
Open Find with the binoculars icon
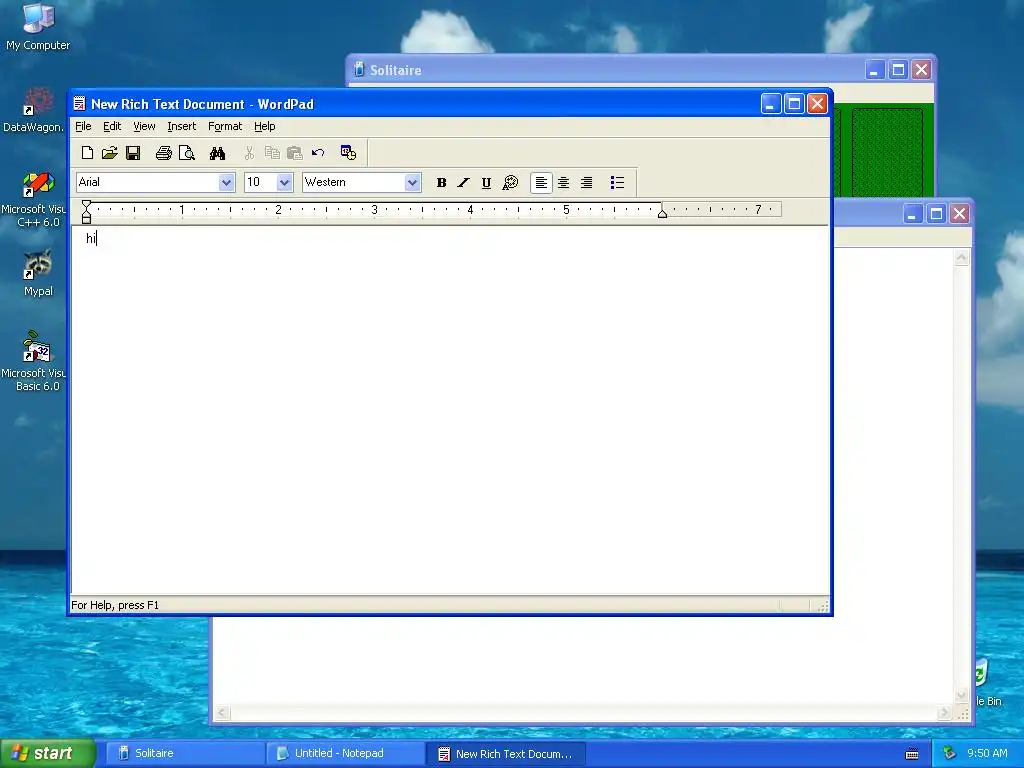point(217,153)
